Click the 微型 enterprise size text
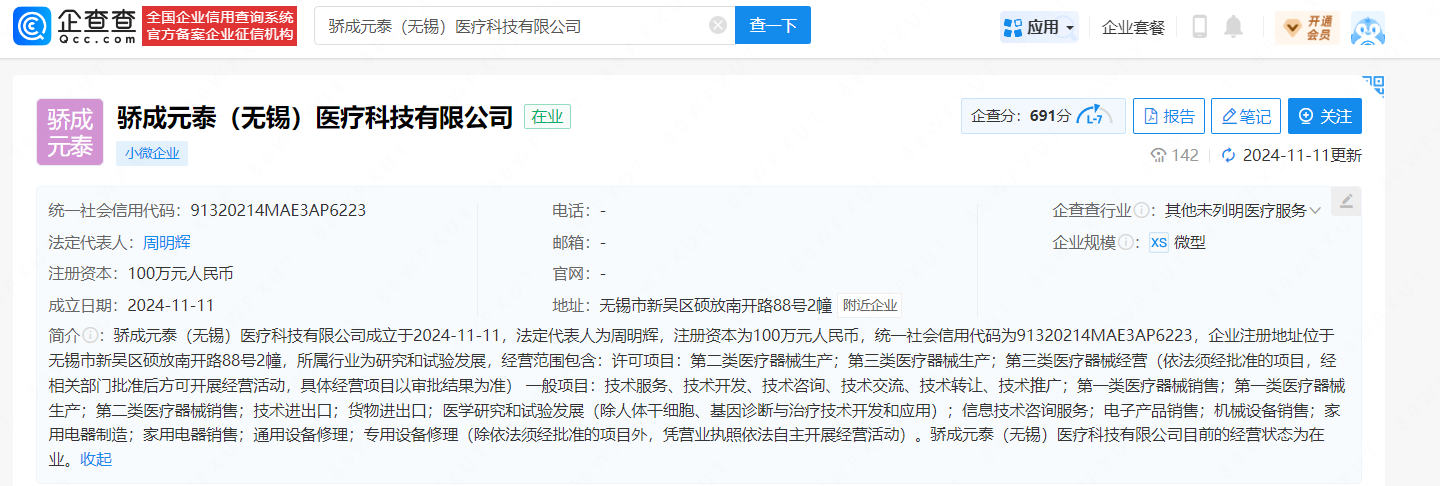Image resolution: width=1440 pixels, height=486 pixels. pos(1190,242)
